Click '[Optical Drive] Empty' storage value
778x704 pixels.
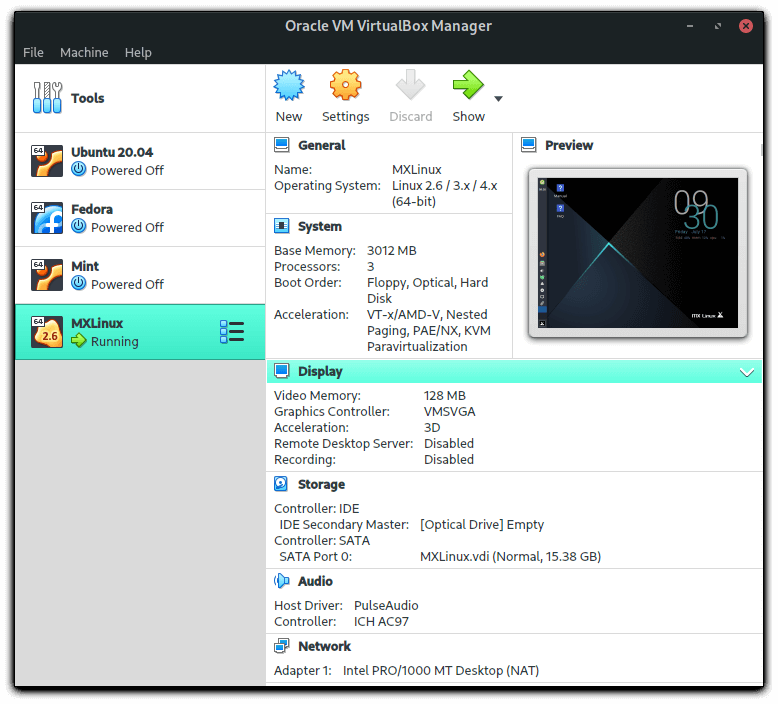(482, 524)
